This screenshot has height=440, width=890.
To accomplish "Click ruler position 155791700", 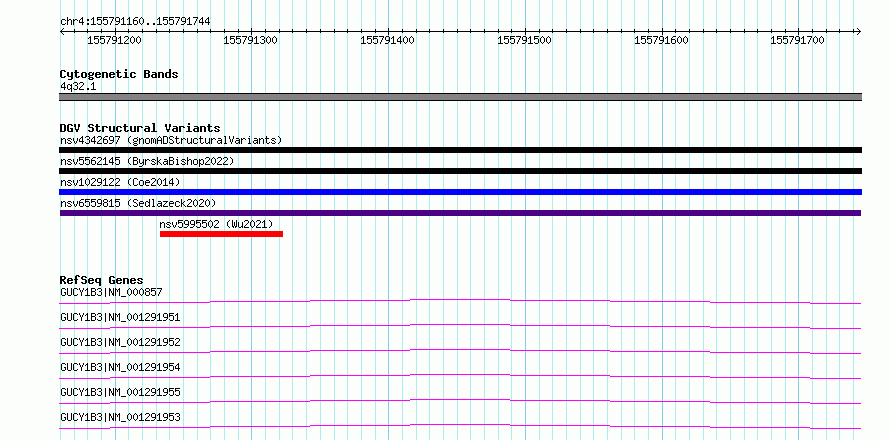I will point(797,40).
